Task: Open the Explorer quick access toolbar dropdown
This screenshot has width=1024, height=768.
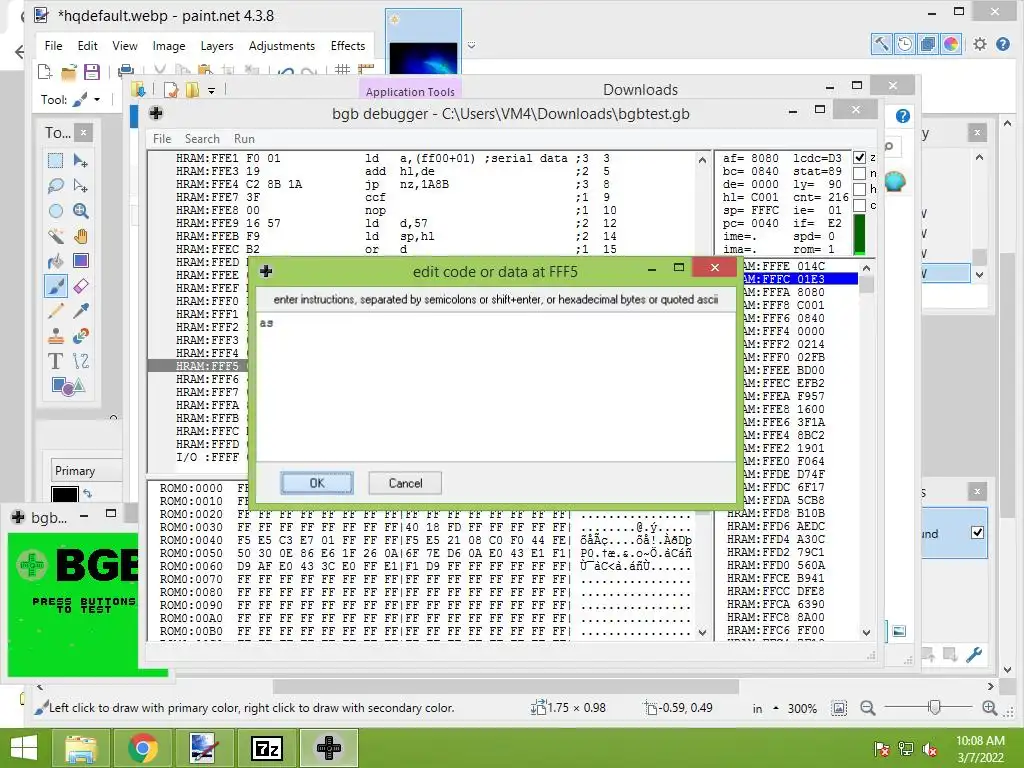Action: click(212, 91)
